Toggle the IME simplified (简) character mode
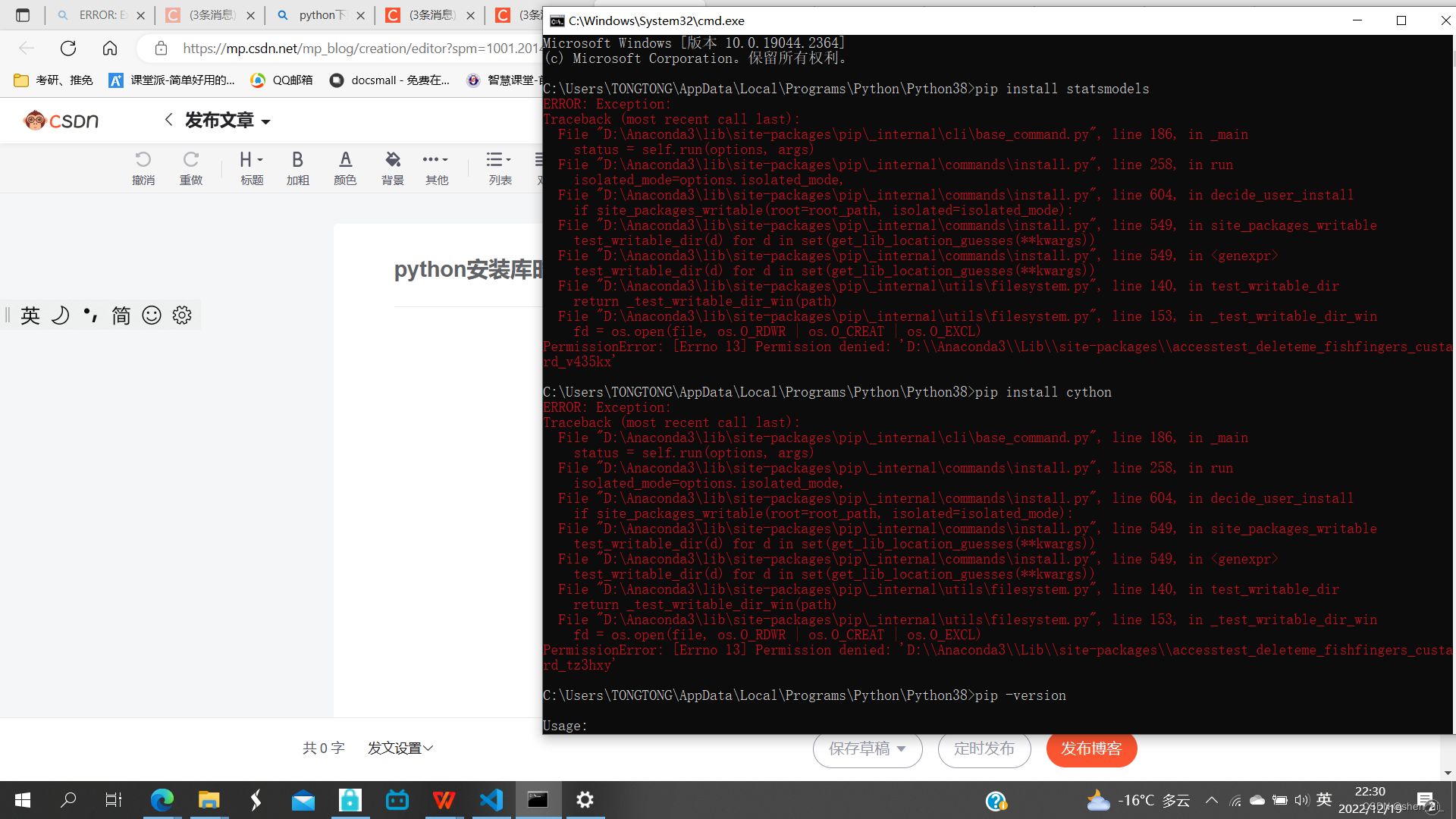The width and height of the screenshot is (1456, 819). [x=121, y=315]
